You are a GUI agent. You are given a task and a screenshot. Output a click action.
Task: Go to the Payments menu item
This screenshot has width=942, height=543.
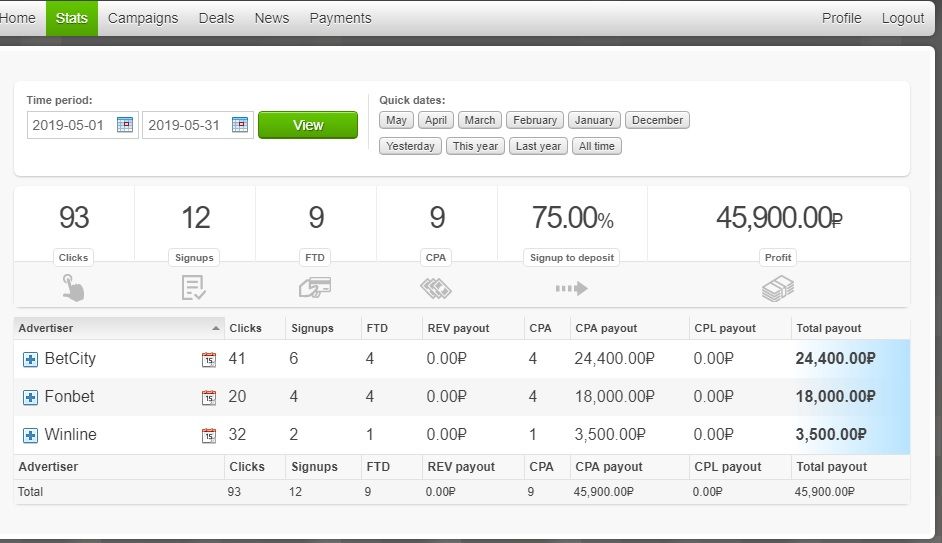pos(340,18)
